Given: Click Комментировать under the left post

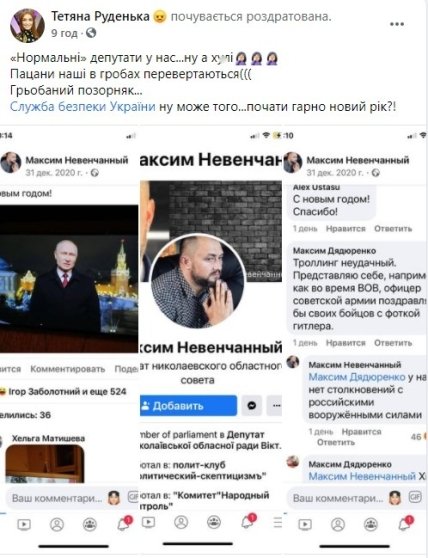Looking at the screenshot, I should 68,369.
